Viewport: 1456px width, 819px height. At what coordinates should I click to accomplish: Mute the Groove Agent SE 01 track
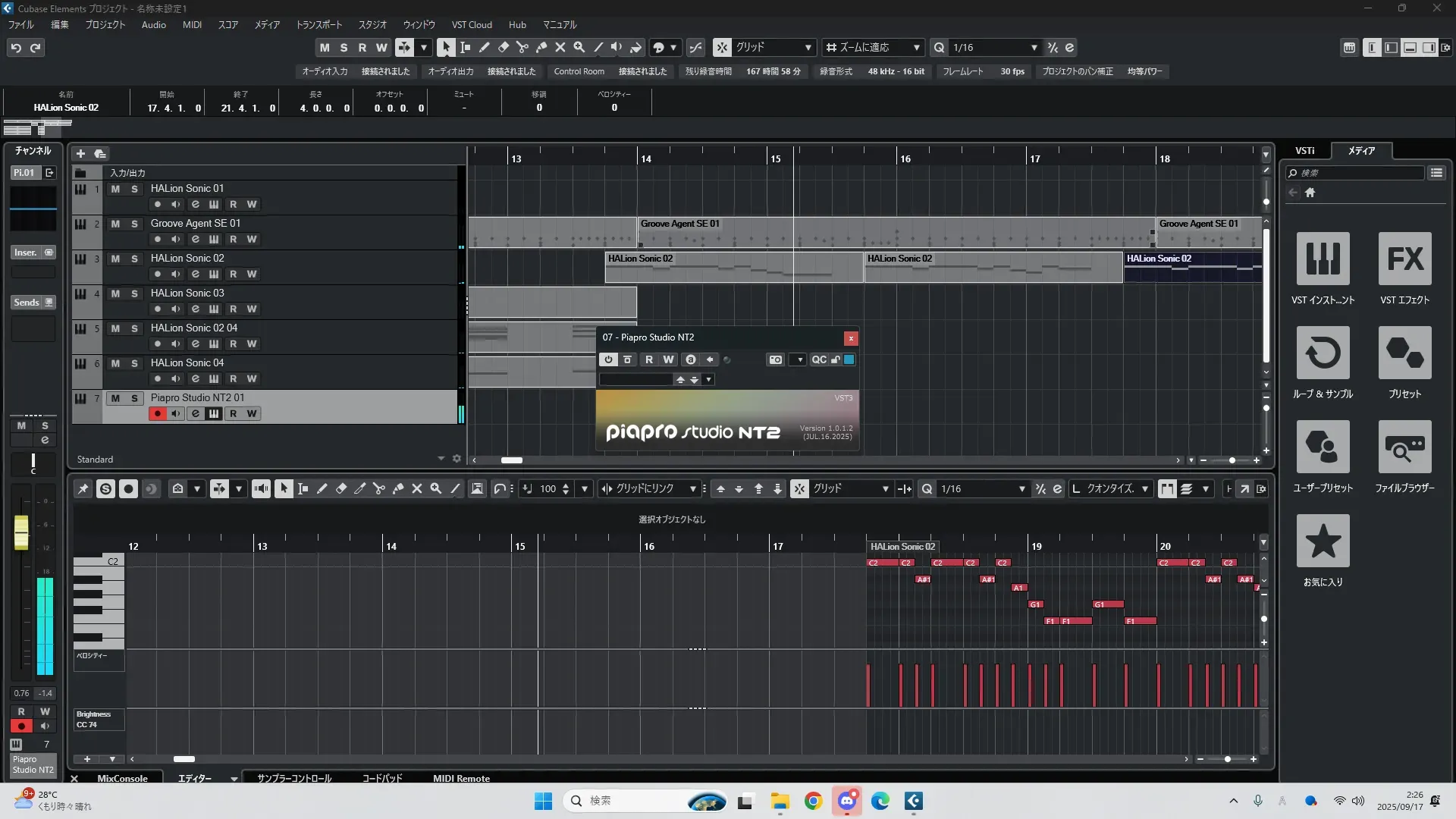115,224
